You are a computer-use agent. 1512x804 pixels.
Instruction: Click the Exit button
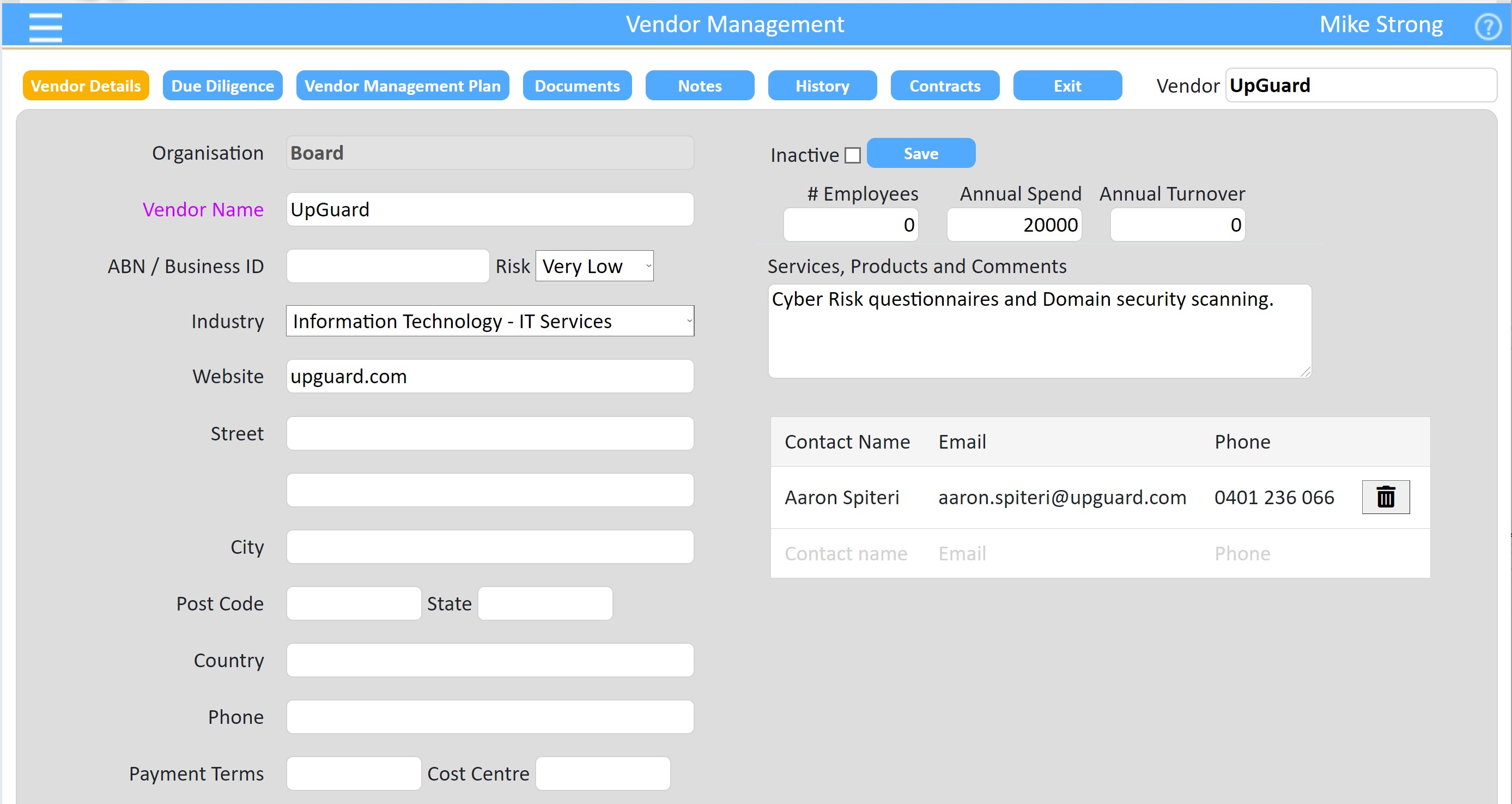1067,86
